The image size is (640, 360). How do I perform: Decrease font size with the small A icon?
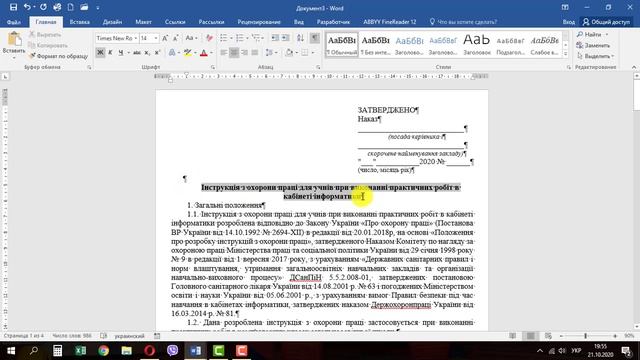tap(176, 38)
